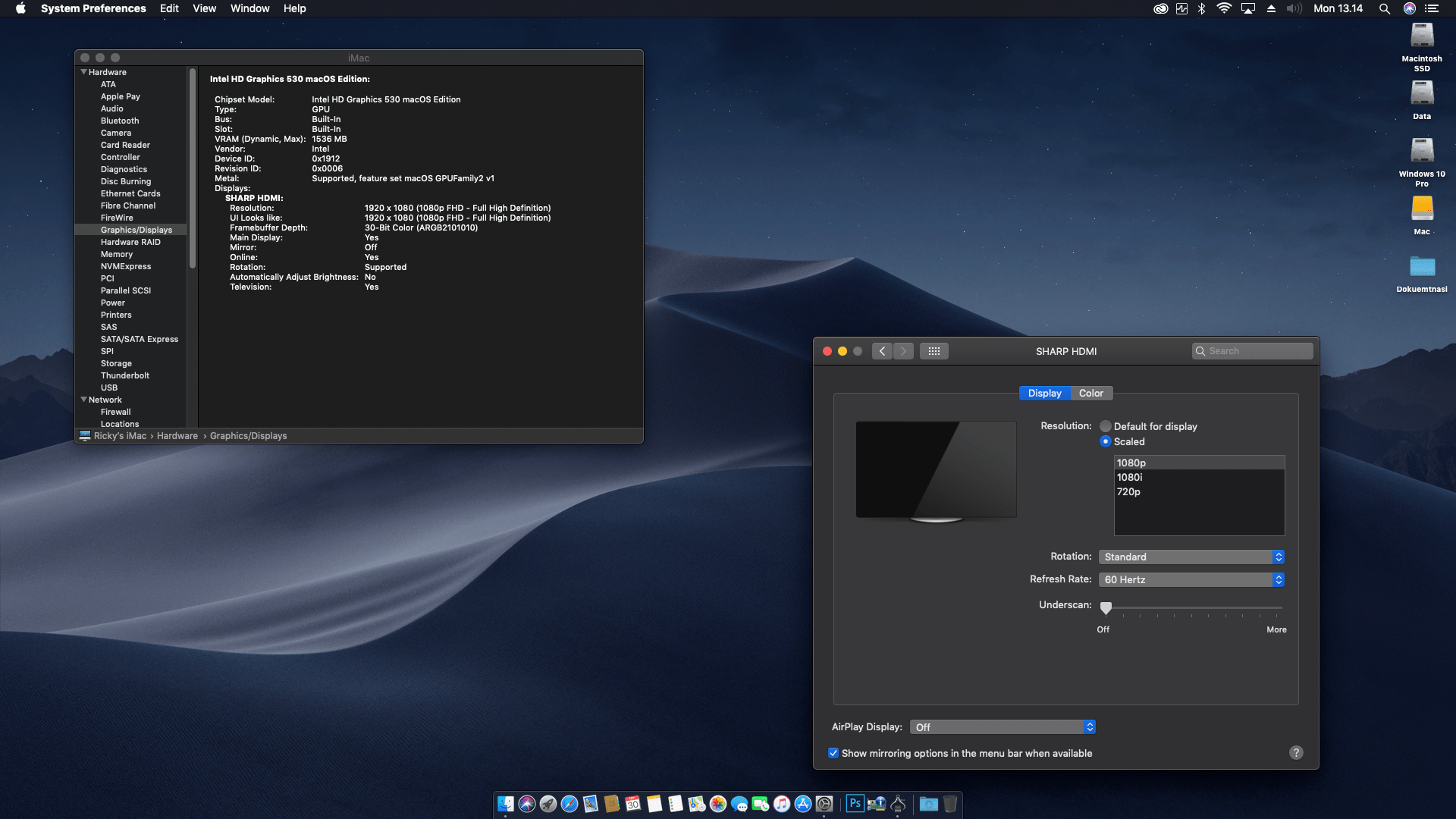Select the Scaled resolution radio button
Screen dimensions: 1456x819
(1106, 441)
